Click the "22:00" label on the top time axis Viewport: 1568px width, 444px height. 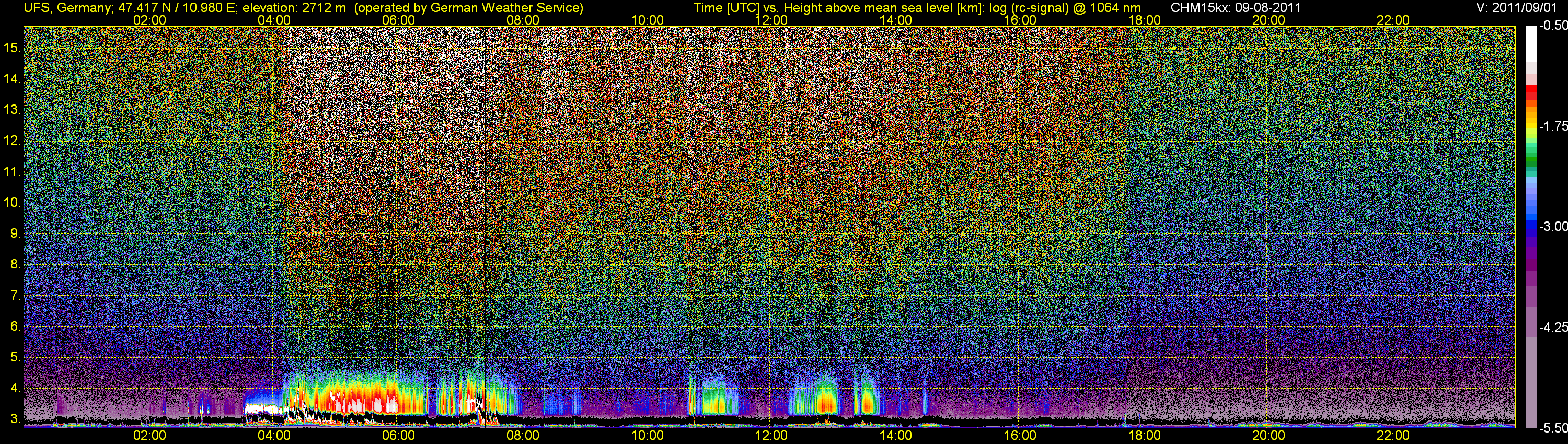tap(1393, 20)
